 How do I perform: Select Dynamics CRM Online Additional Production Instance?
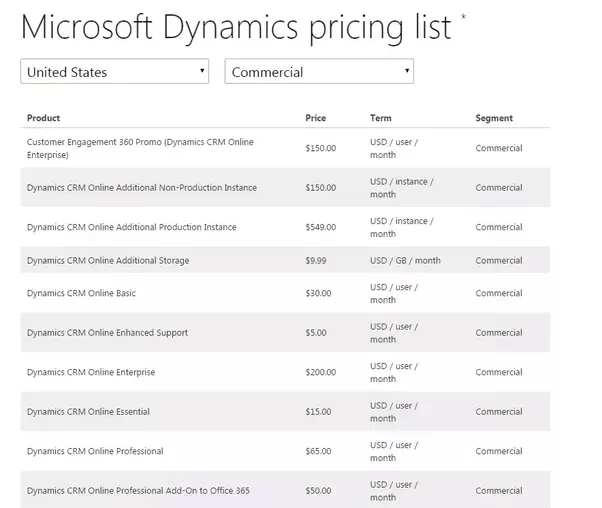pyautogui.click(x=132, y=227)
